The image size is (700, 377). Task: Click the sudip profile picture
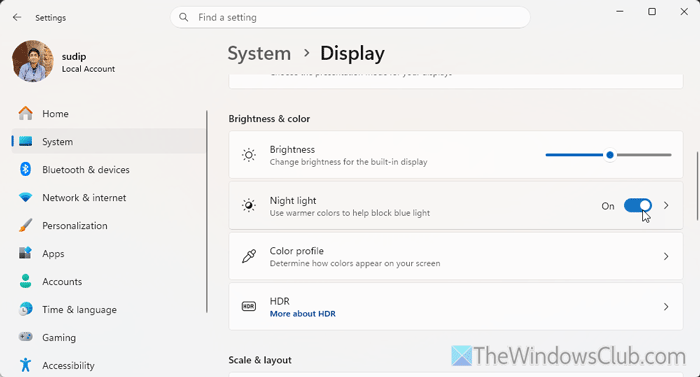point(33,61)
